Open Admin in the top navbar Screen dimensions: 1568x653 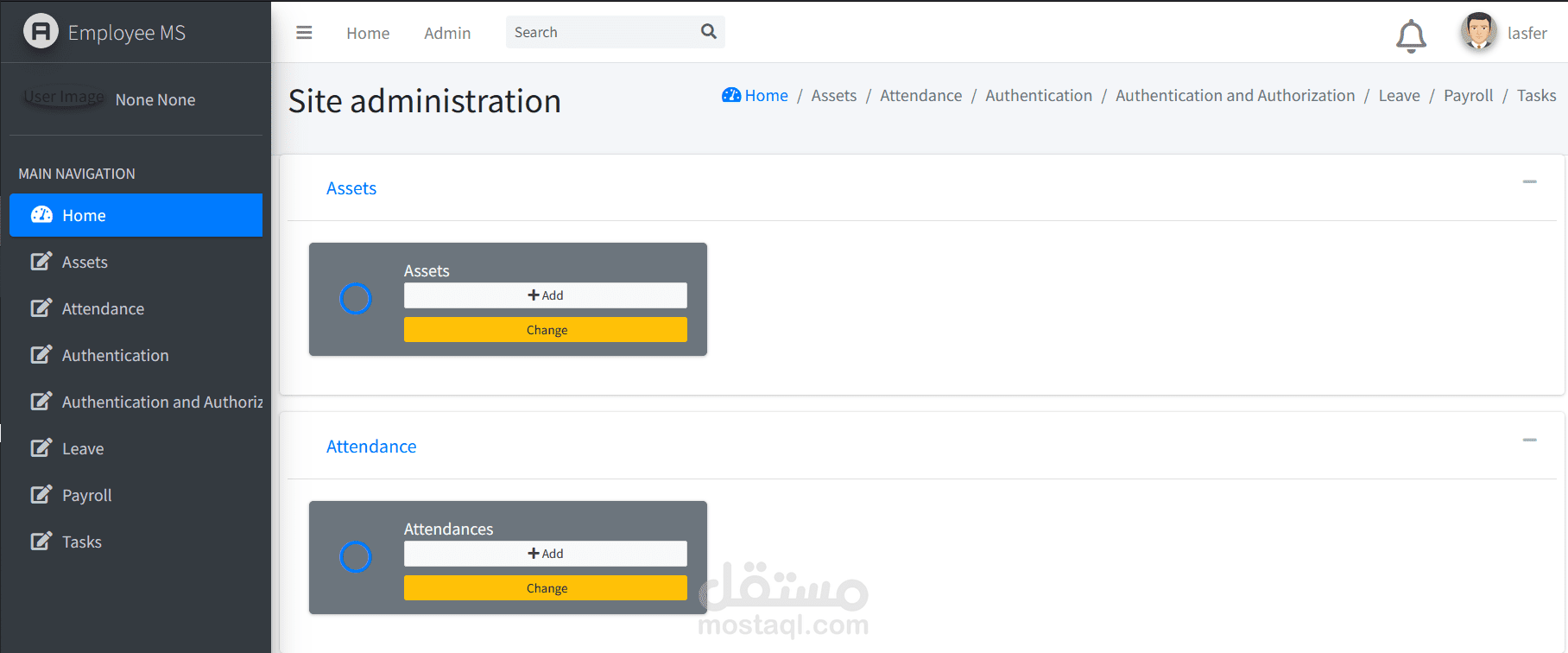point(447,33)
